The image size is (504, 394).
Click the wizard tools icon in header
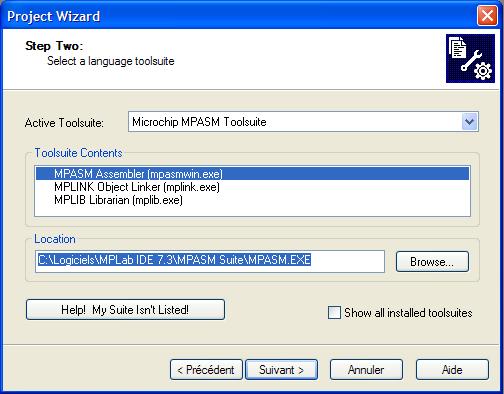470,58
